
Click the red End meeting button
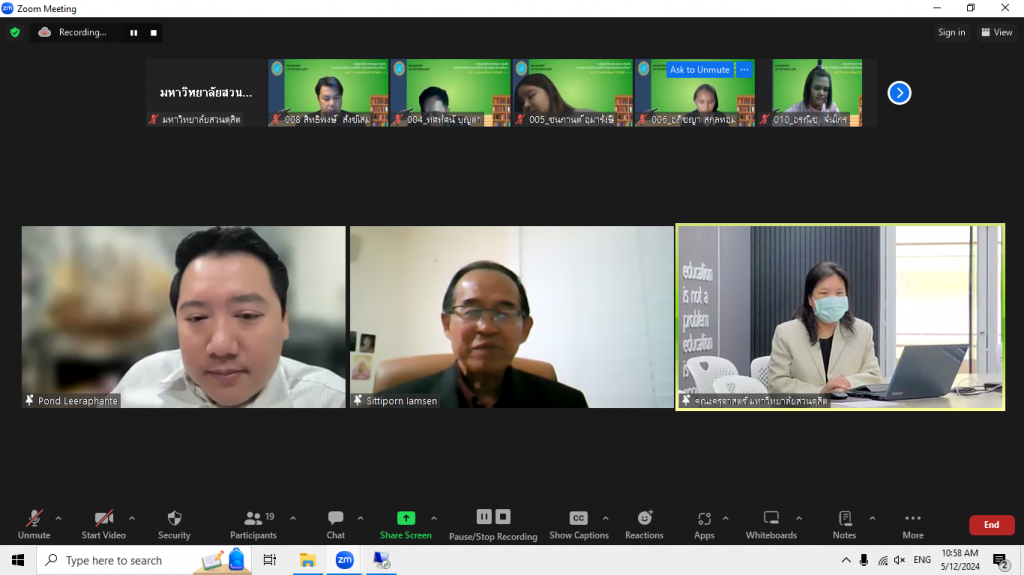(991, 525)
